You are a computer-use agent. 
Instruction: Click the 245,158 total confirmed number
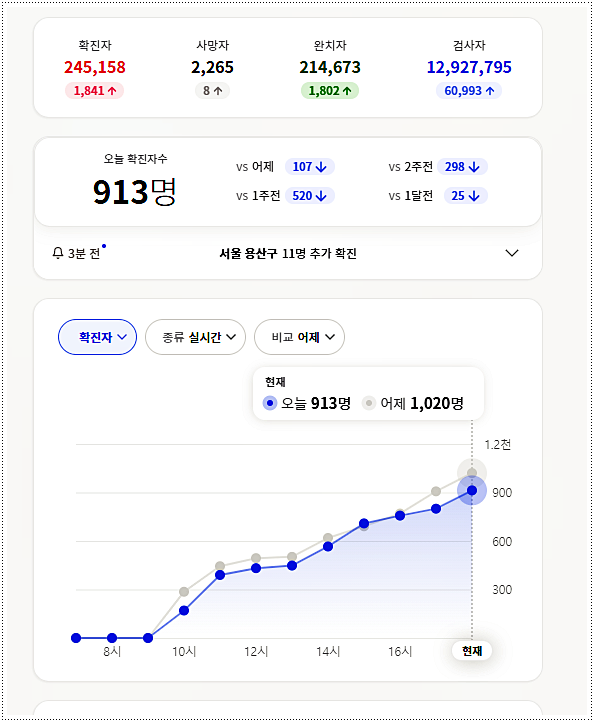tap(94, 67)
